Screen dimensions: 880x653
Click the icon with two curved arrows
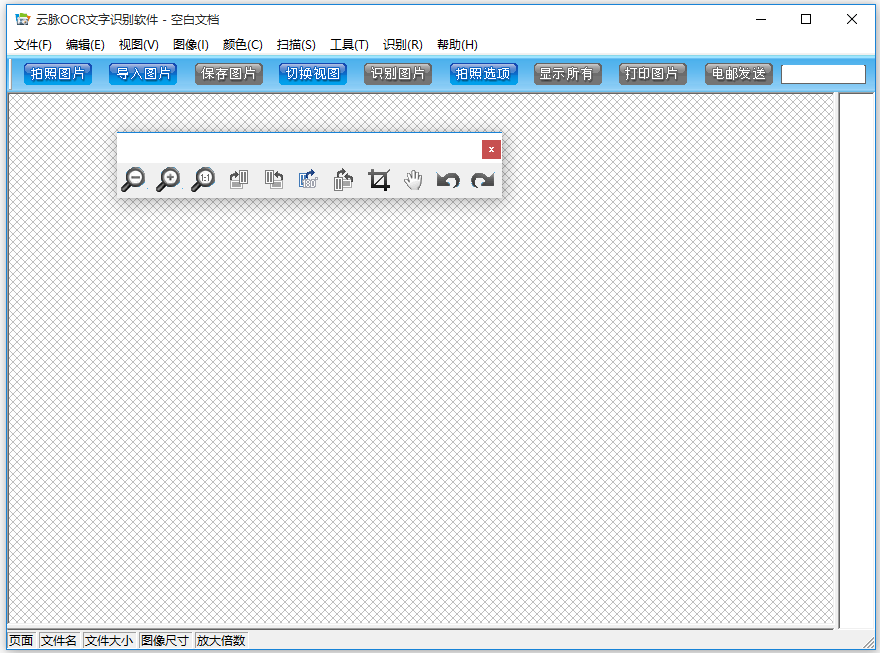point(343,180)
